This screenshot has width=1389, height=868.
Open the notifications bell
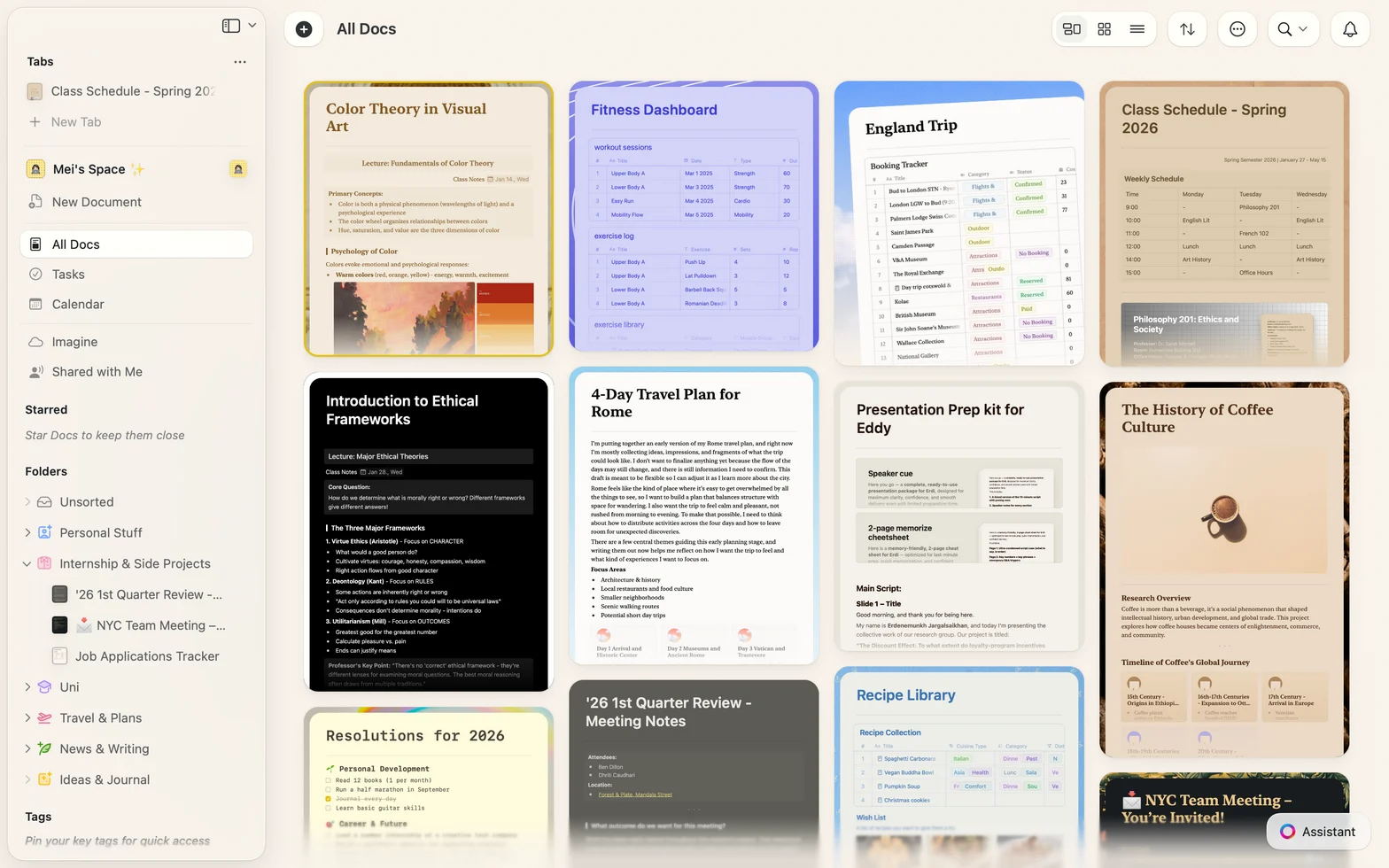pyautogui.click(x=1349, y=29)
